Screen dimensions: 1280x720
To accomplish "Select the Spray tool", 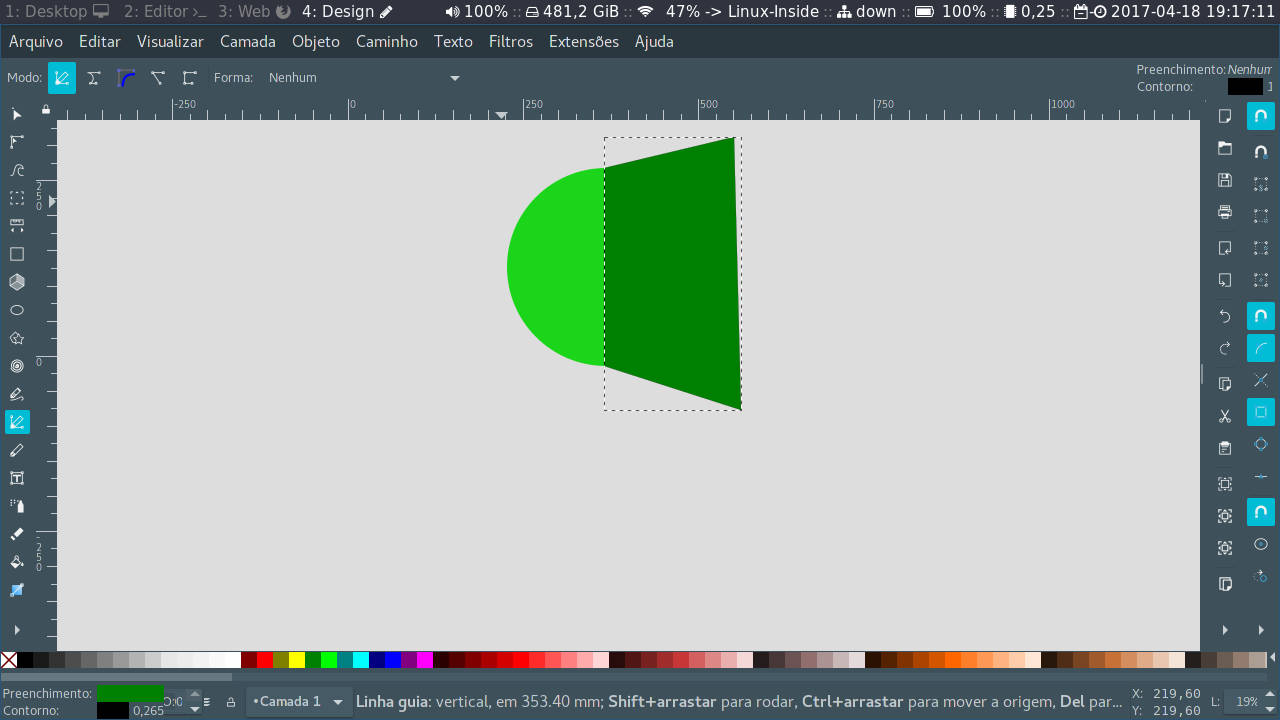I will [17, 506].
